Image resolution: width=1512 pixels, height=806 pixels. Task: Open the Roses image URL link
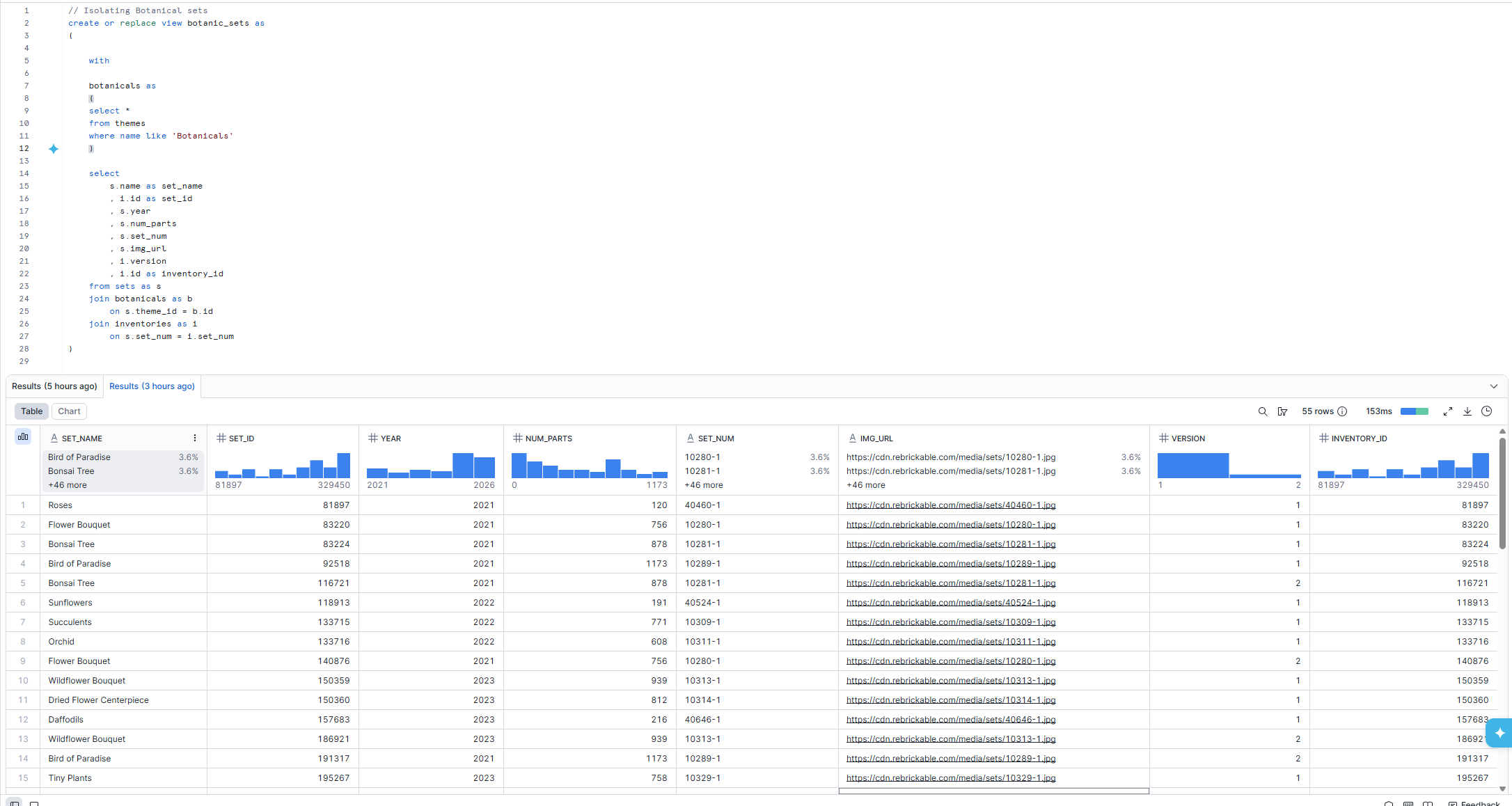click(x=951, y=505)
